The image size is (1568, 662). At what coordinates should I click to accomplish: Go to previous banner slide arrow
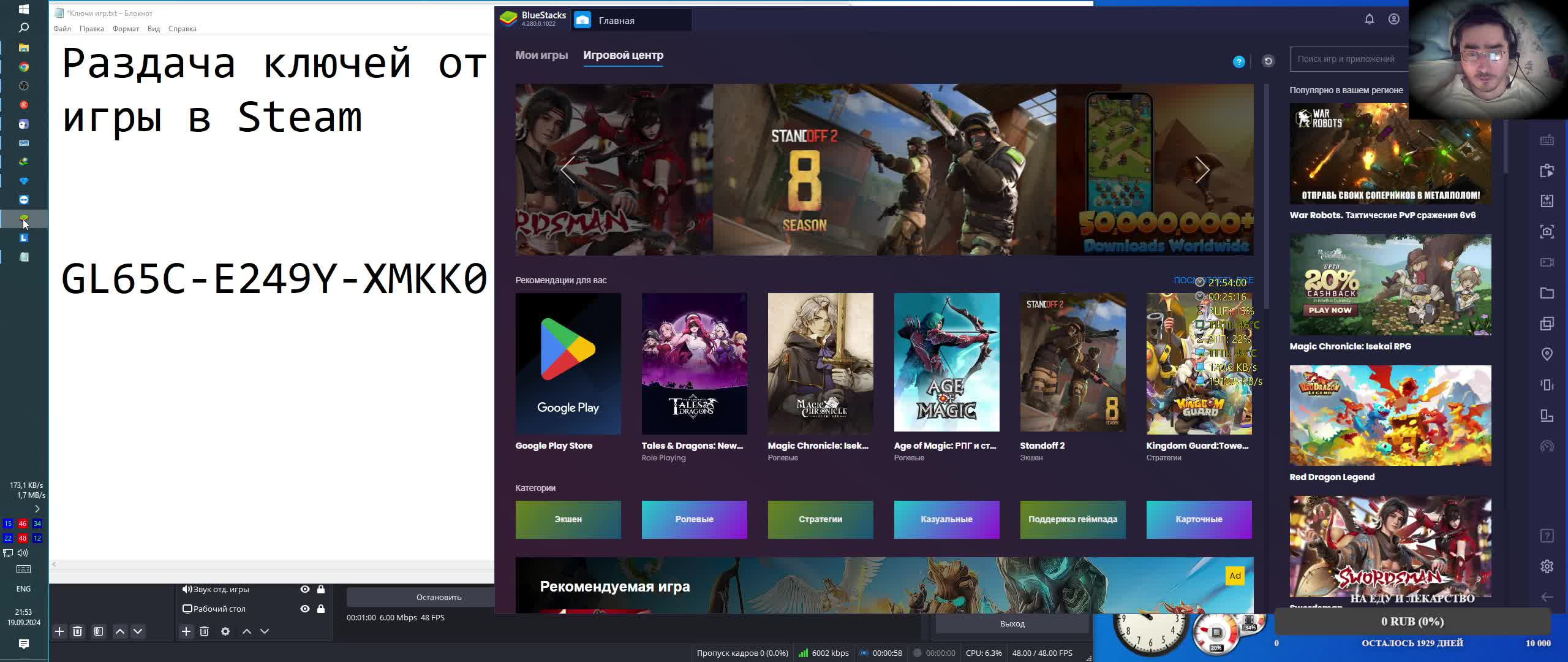coord(568,170)
